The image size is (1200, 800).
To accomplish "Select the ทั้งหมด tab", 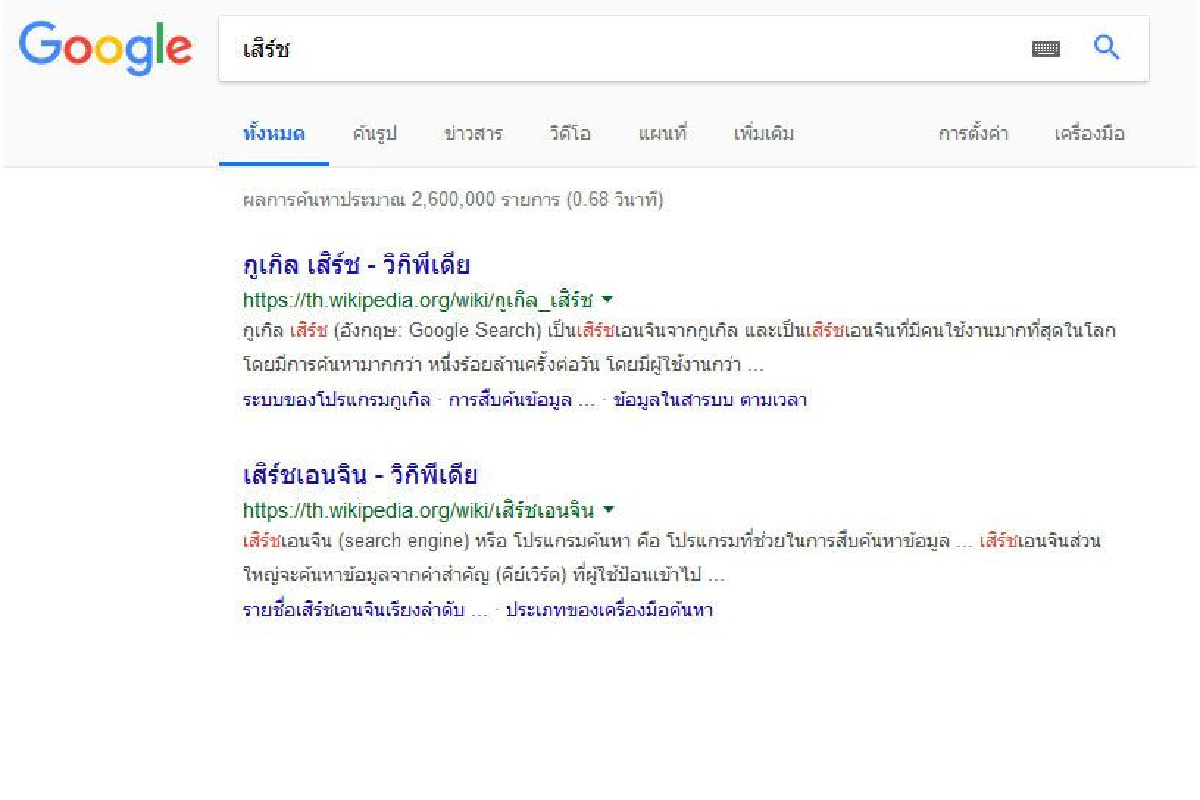I will pyautogui.click(x=274, y=133).
